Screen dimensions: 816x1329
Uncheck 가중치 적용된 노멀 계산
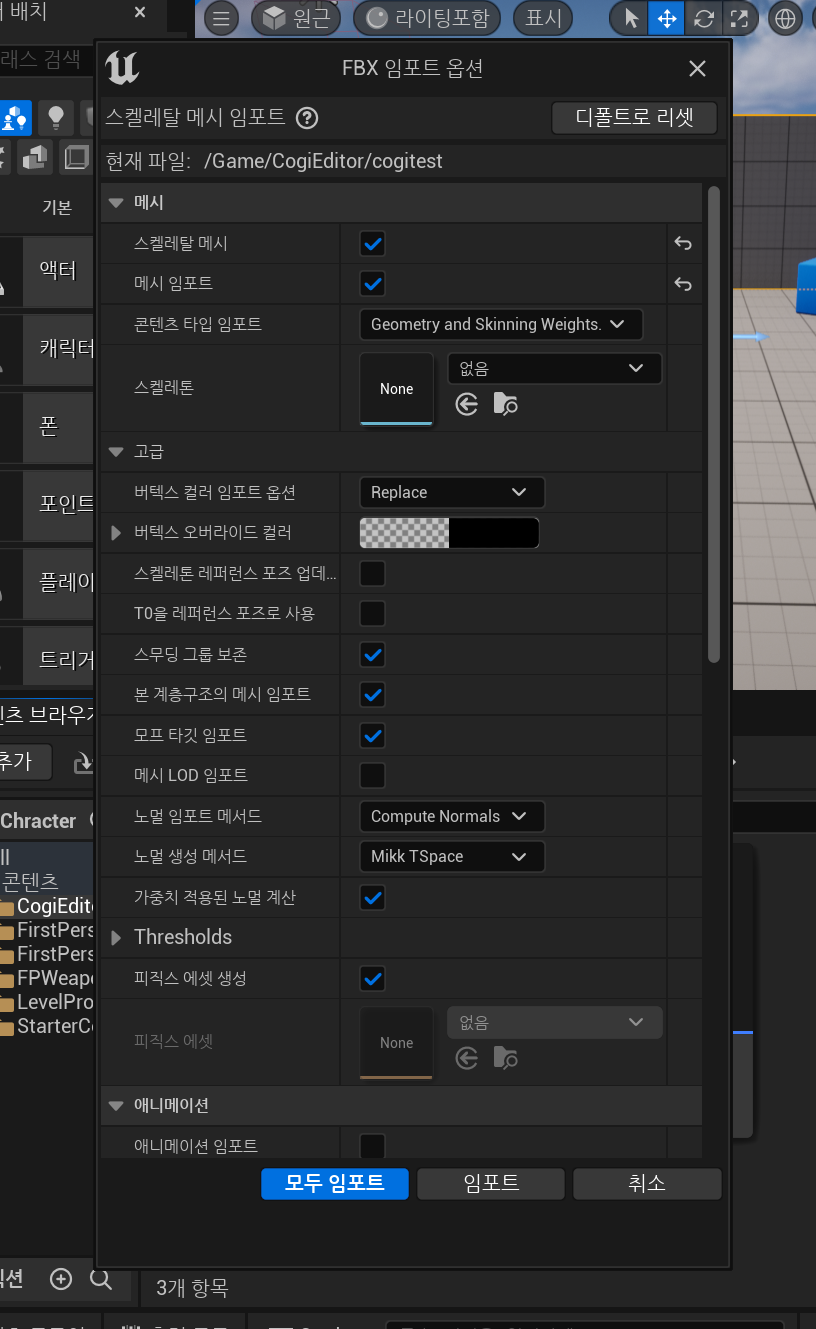click(x=373, y=897)
